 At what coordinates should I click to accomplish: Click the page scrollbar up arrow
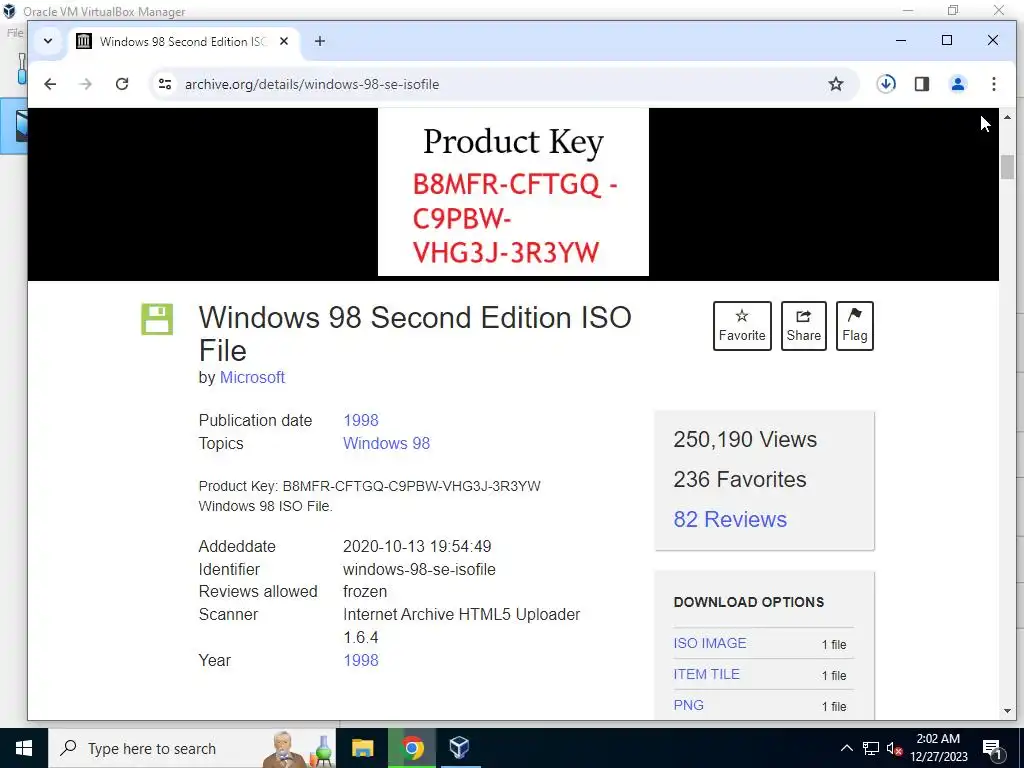click(1007, 118)
